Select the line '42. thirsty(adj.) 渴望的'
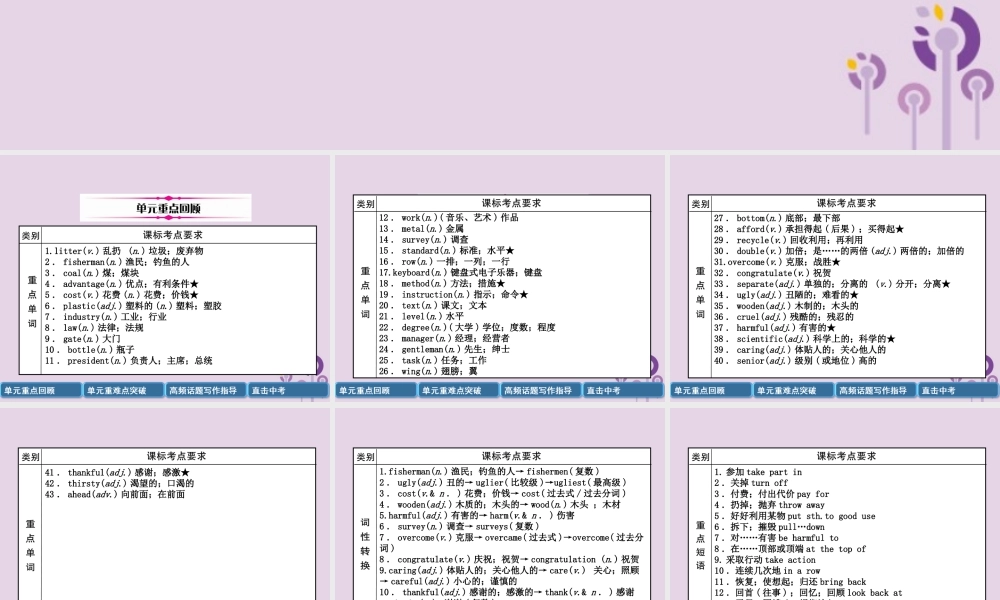1000x600 pixels. click(x=119, y=483)
